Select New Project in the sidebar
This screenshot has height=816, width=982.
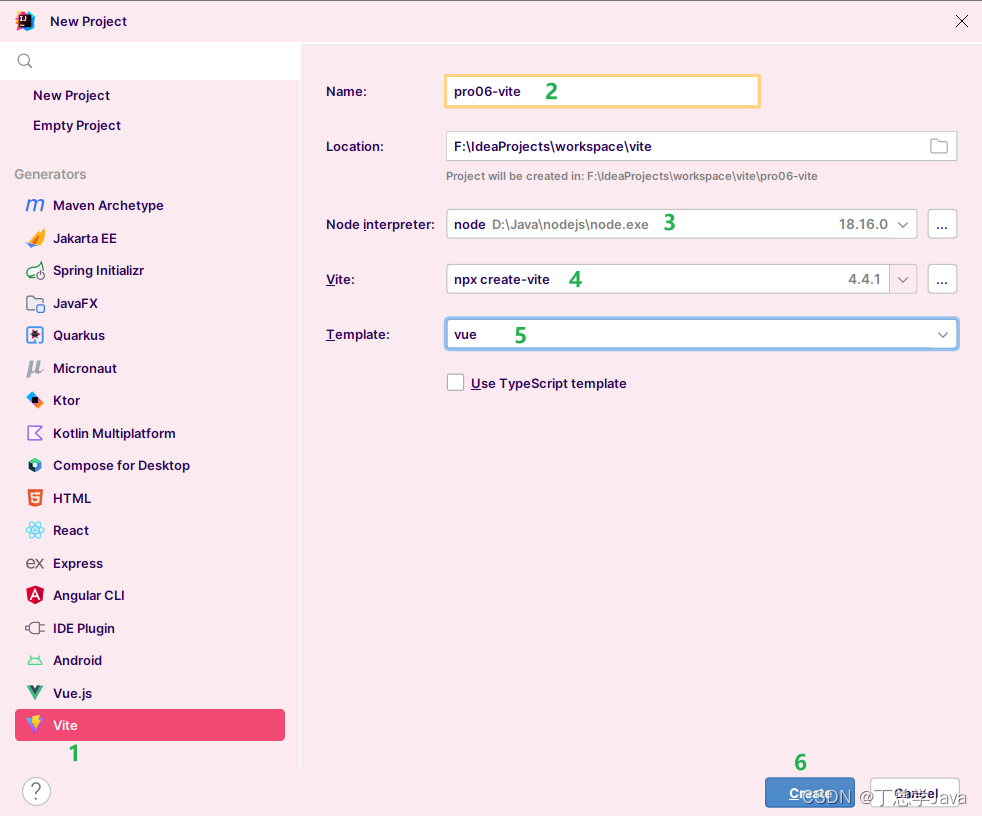click(71, 95)
